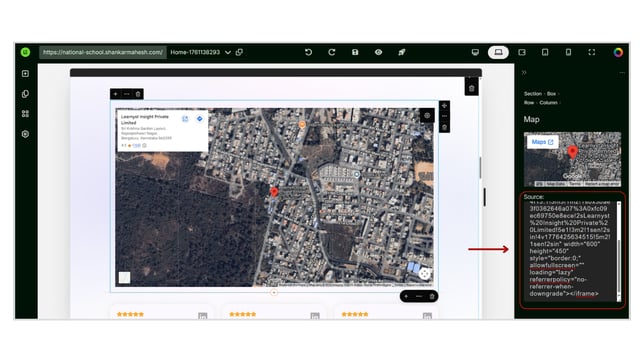Click the site URL field
Viewport: 644px width, 362px height.
pyautogui.click(x=103, y=52)
